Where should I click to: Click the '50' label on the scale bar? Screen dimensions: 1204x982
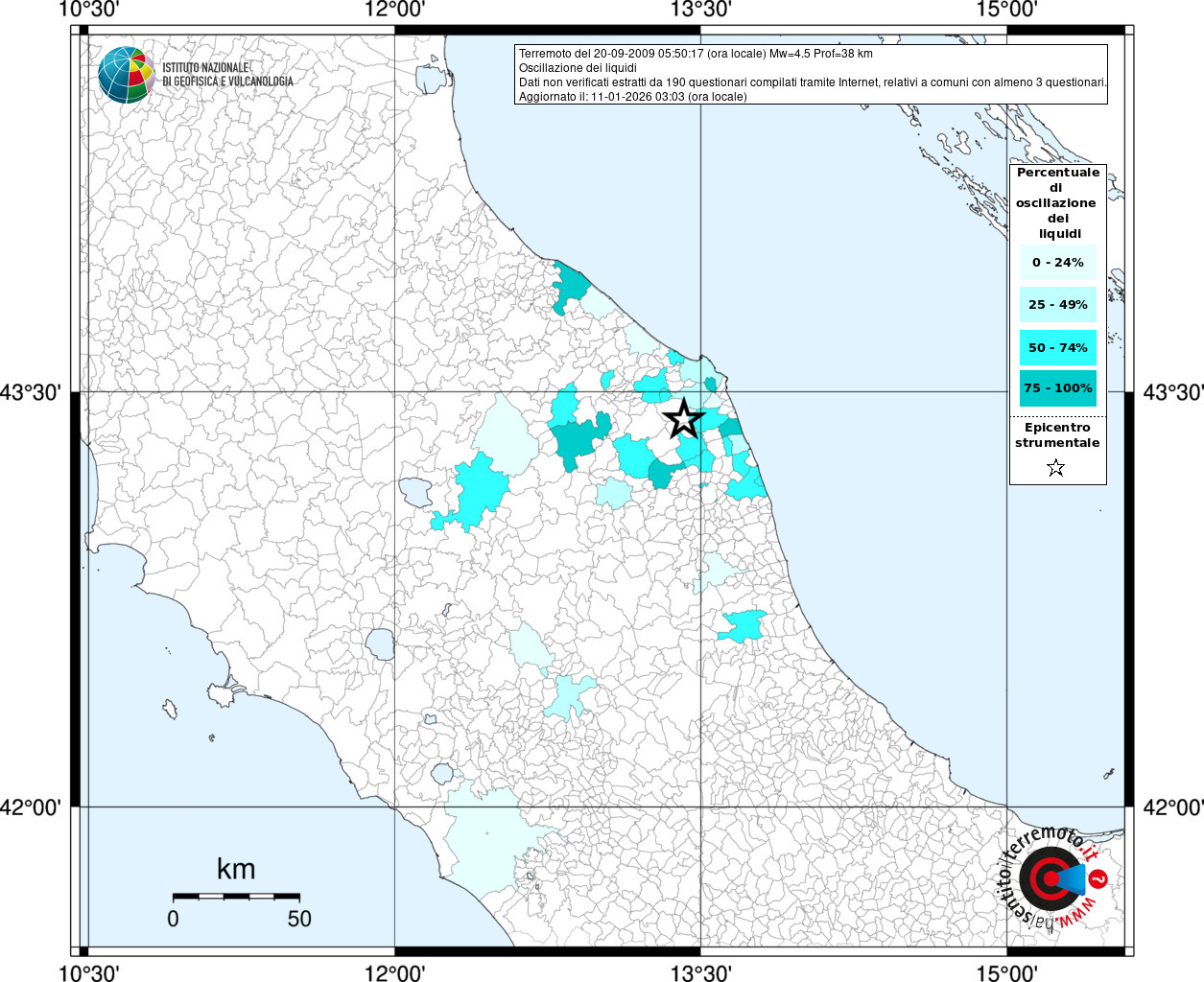click(299, 919)
